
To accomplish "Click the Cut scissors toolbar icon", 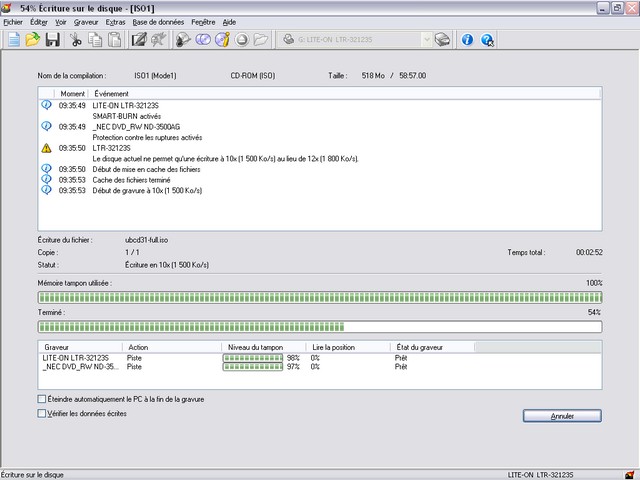I will [76, 40].
